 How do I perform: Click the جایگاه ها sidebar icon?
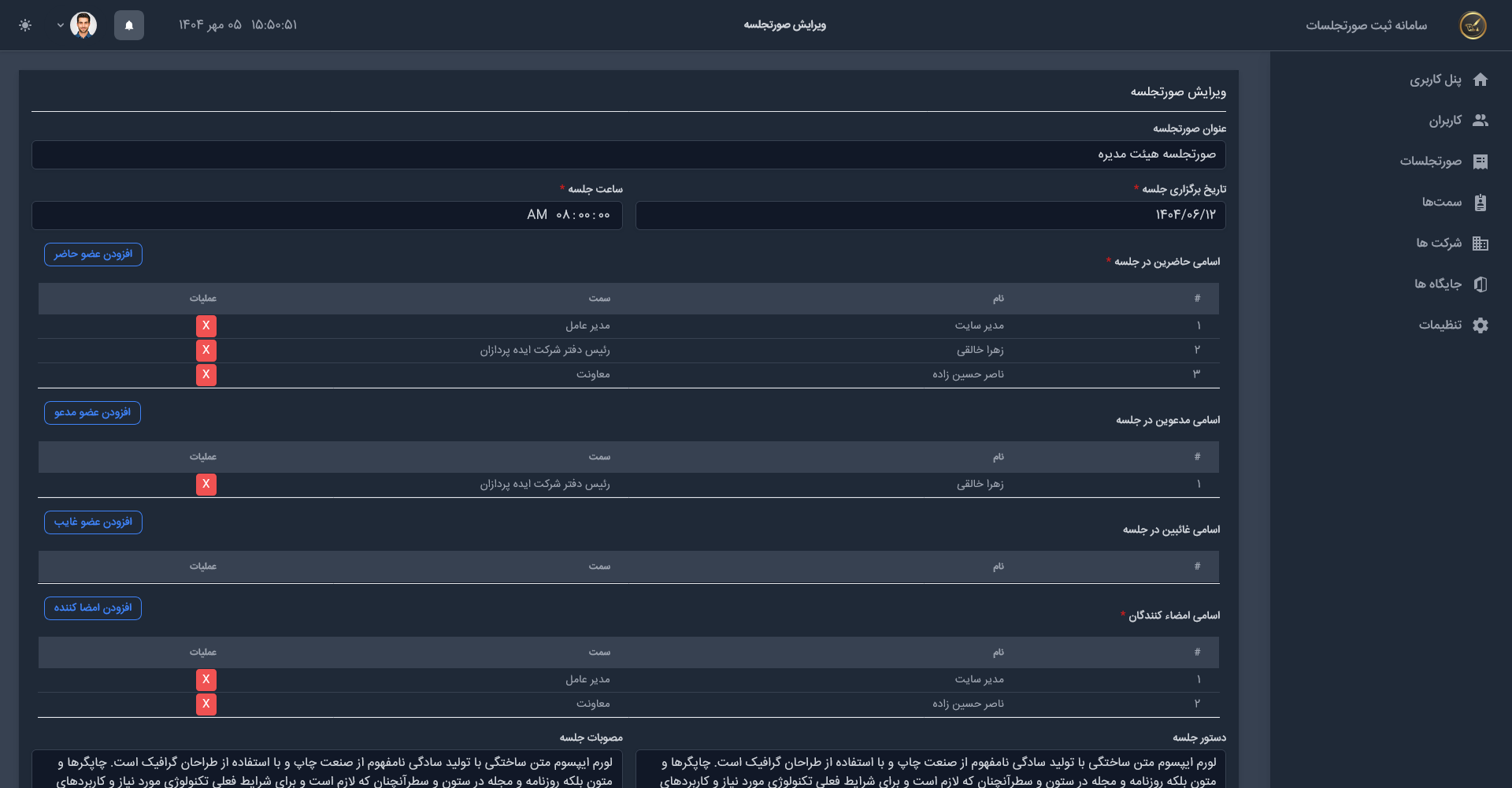tap(1480, 284)
